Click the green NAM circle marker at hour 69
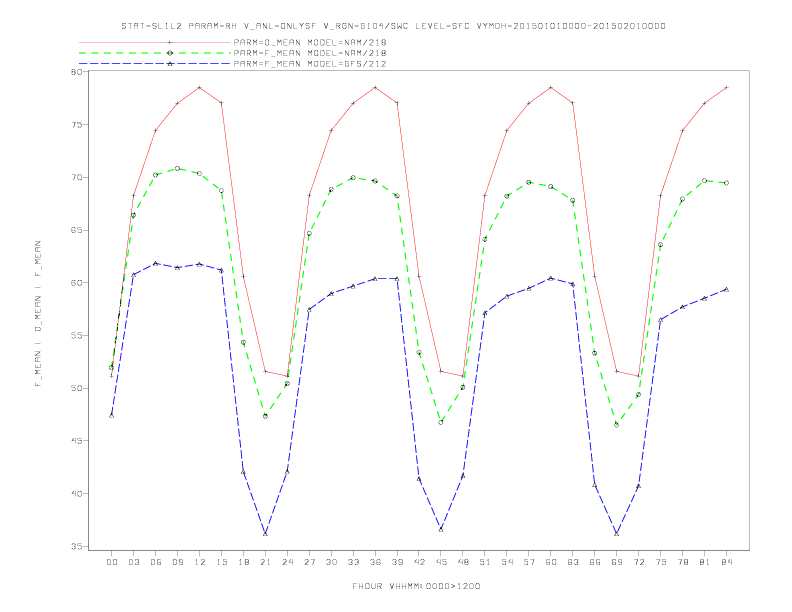The height and width of the screenshot is (612, 792). click(617, 425)
